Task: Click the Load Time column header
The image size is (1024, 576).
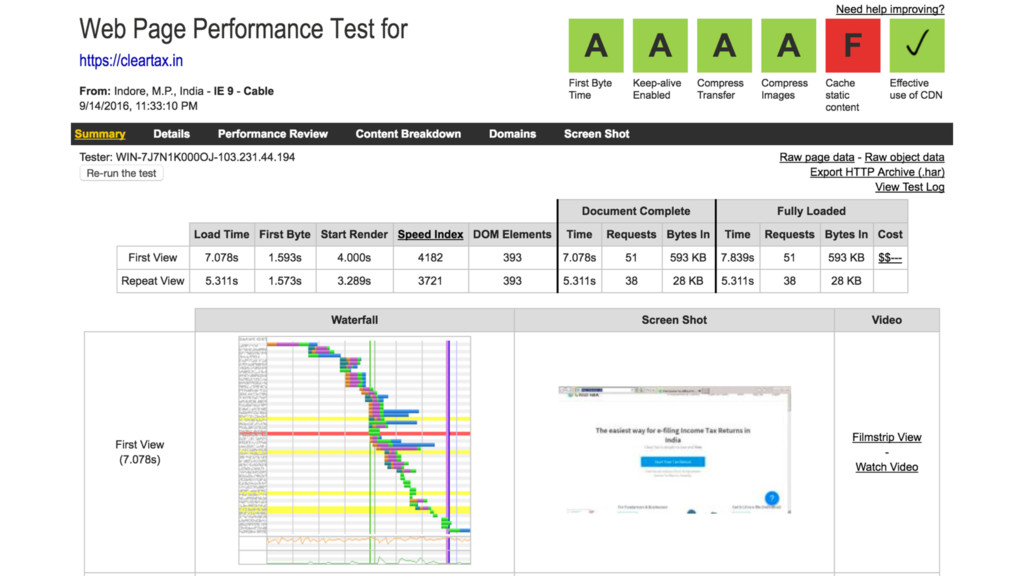Action: tap(221, 234)
